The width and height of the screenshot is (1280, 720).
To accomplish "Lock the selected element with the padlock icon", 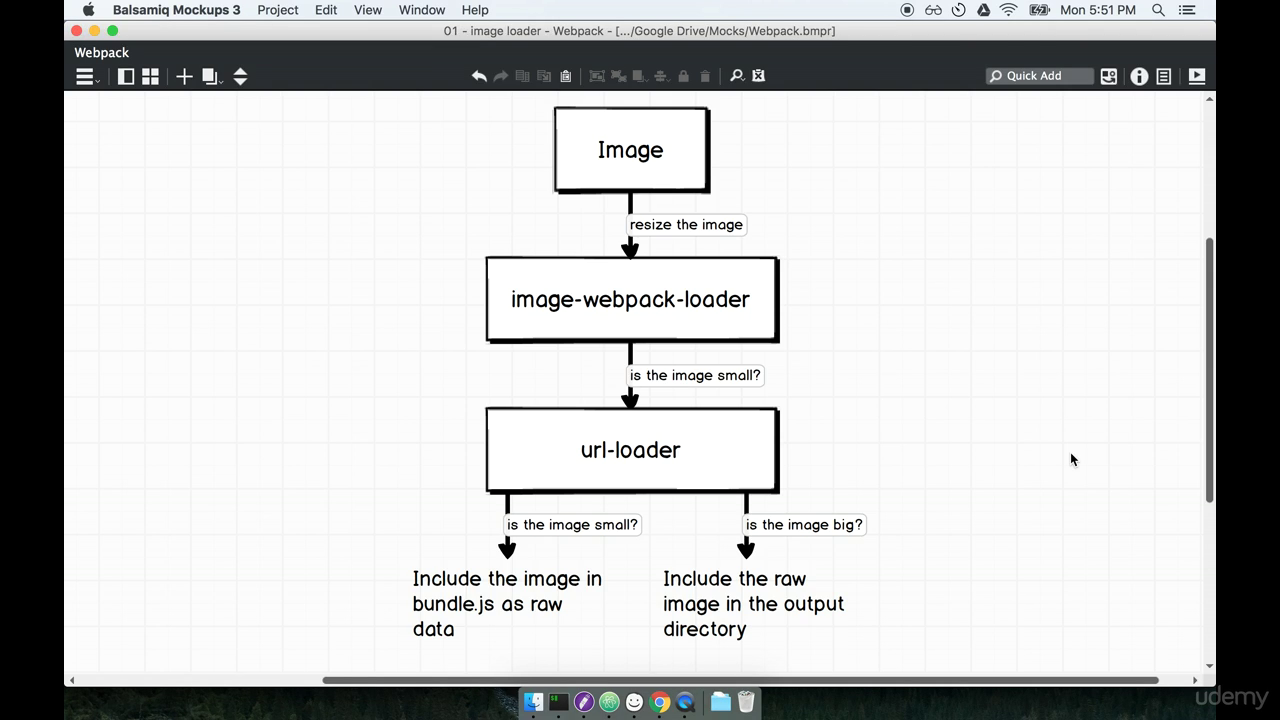I will (685, 76).
